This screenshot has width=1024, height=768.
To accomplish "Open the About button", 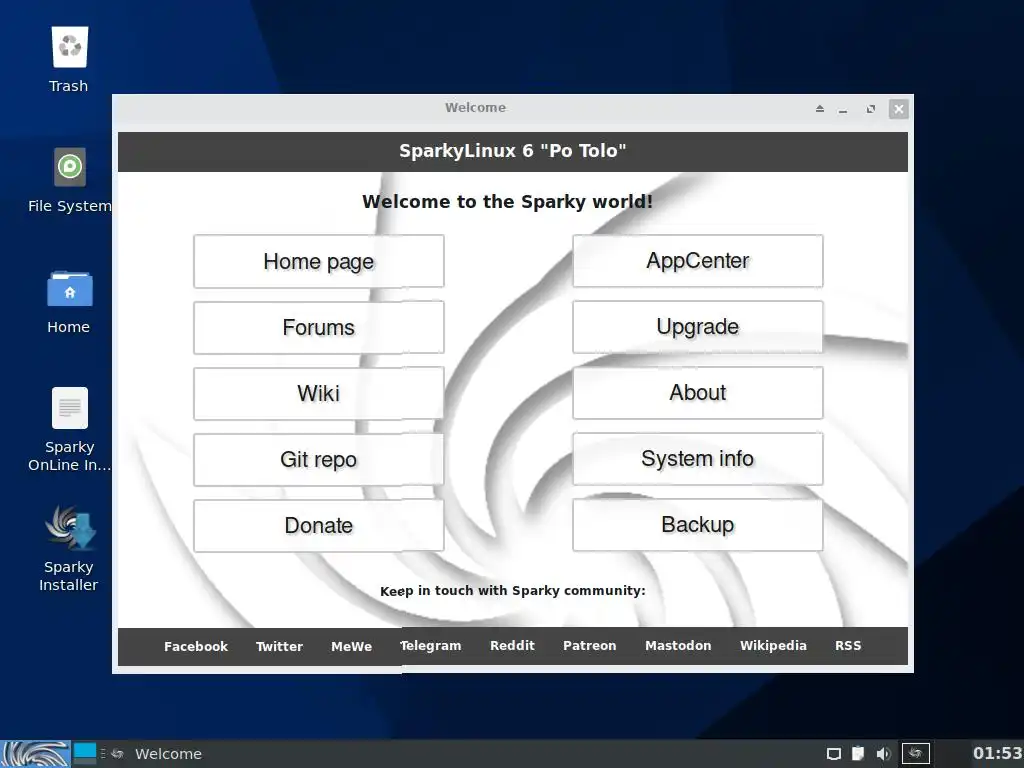I will click(698, 392).
